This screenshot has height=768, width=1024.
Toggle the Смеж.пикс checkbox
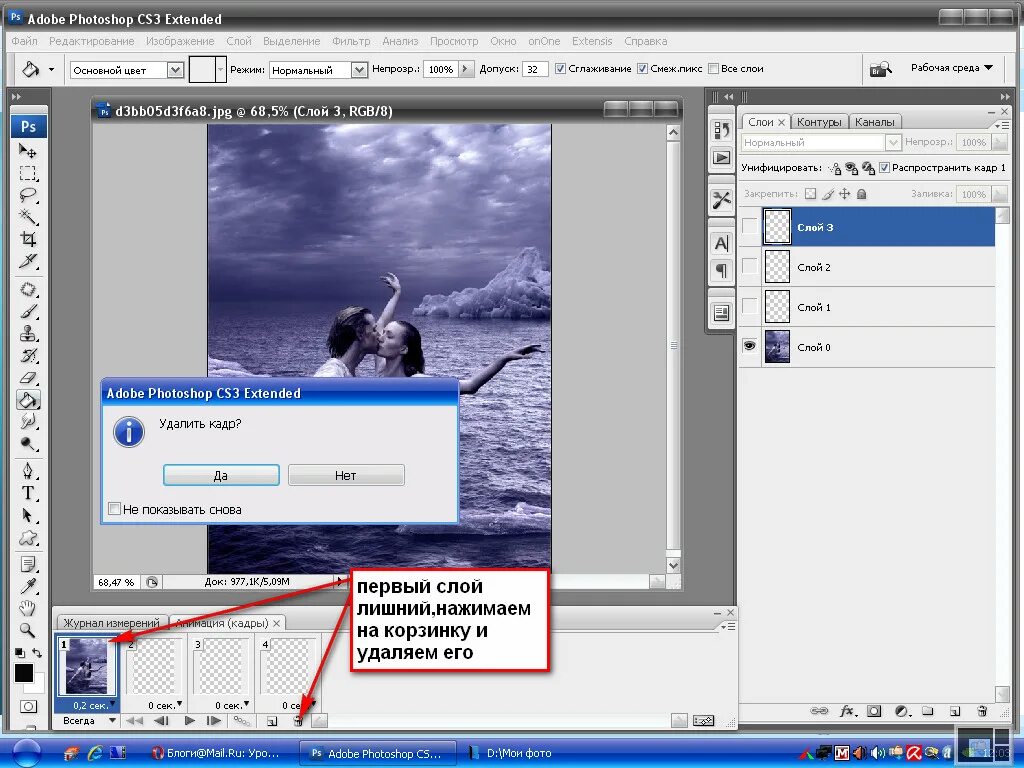[x=643, y=69]
